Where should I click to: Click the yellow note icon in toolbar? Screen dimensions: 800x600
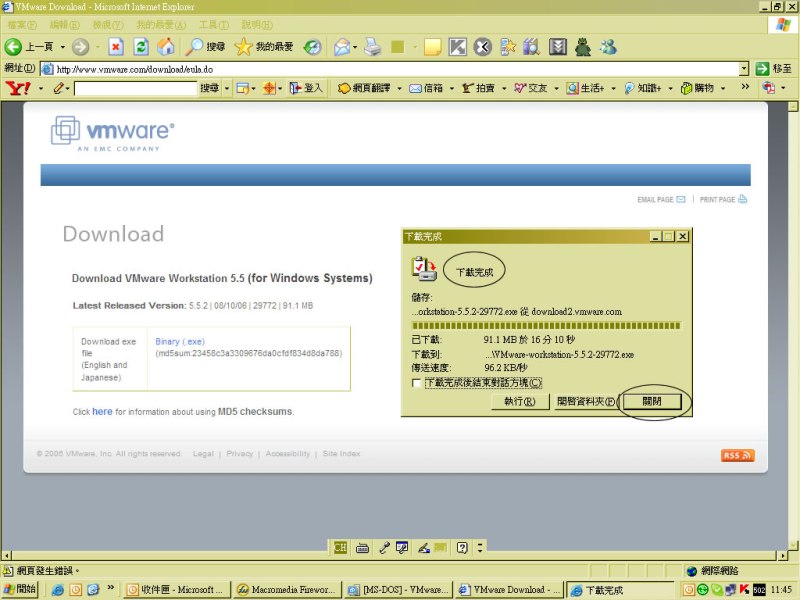433,47
